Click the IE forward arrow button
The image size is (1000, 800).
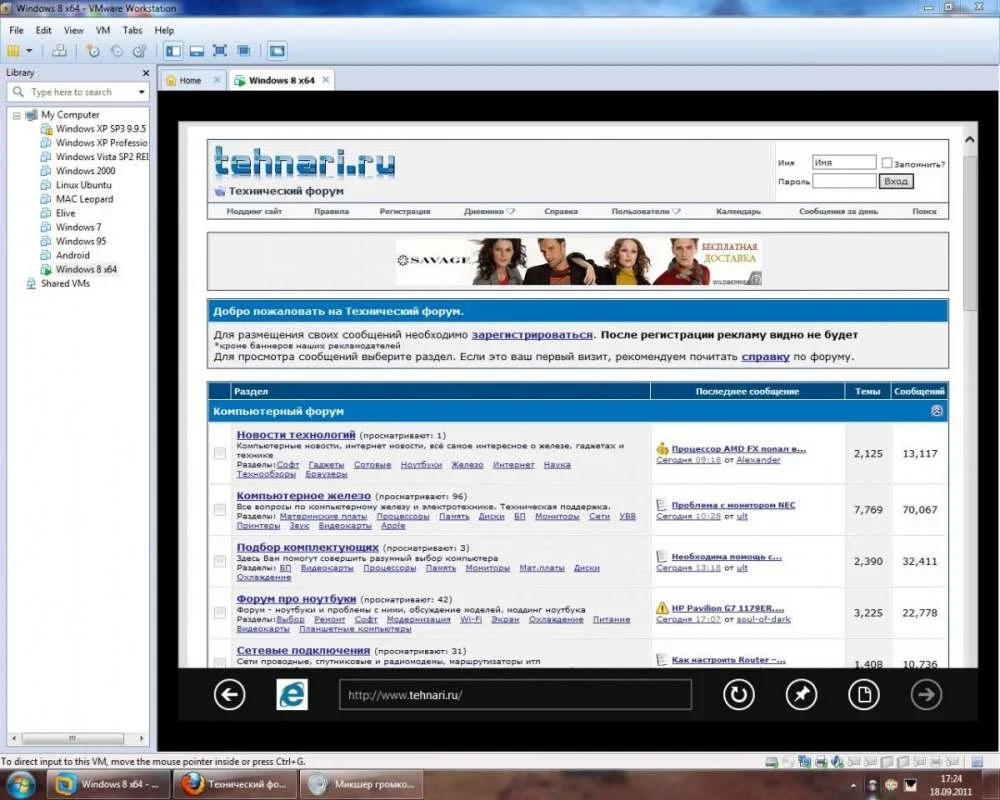click(926, 695)
